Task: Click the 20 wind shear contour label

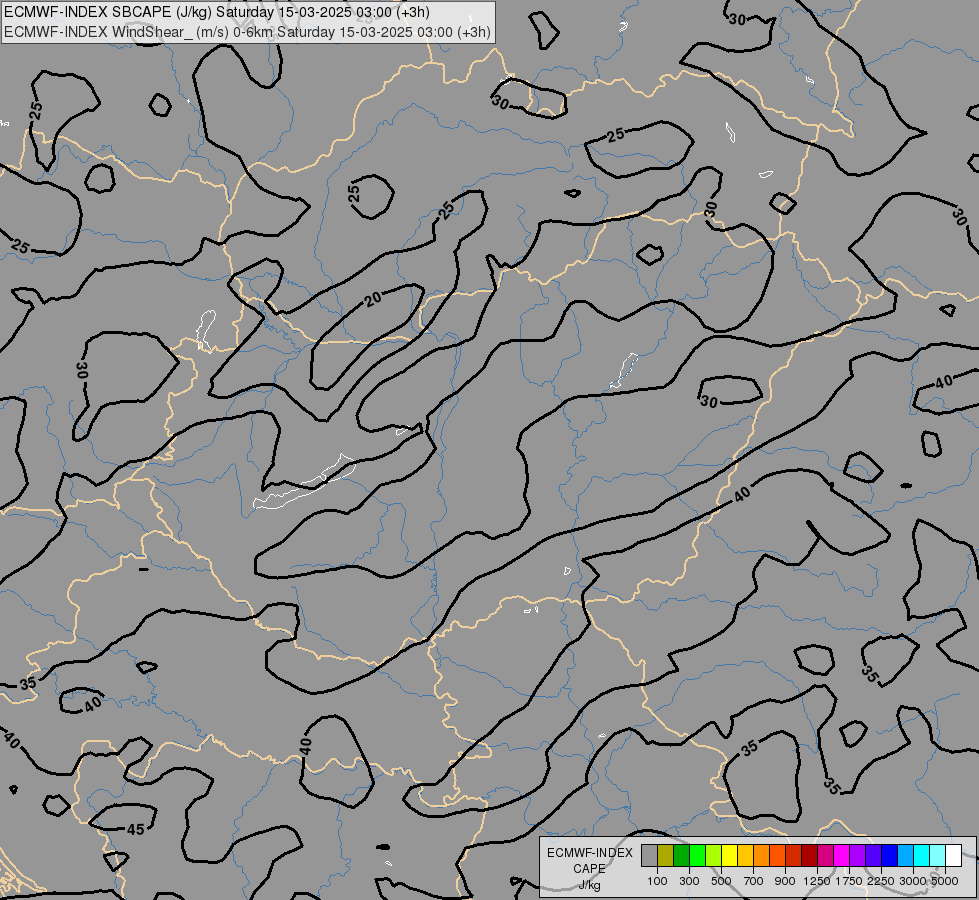Action: click(x=373, y=299)
